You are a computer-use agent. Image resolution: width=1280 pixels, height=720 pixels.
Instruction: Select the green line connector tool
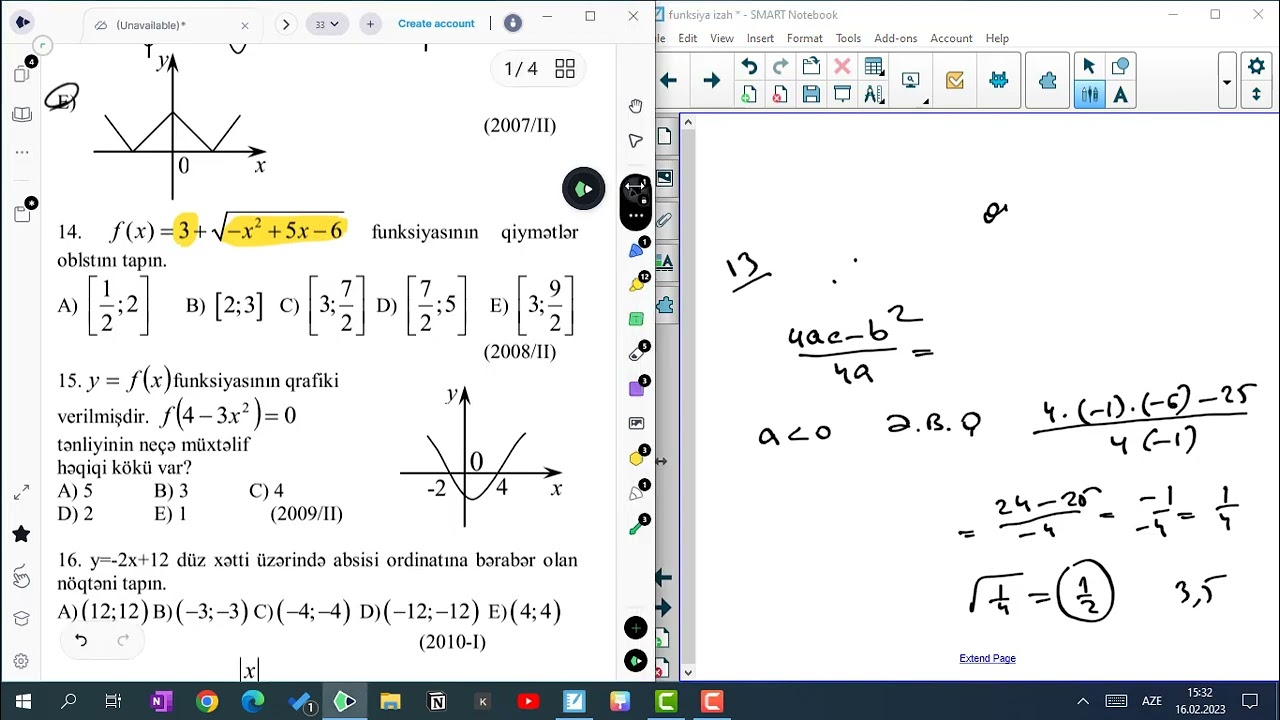[636, 527]
